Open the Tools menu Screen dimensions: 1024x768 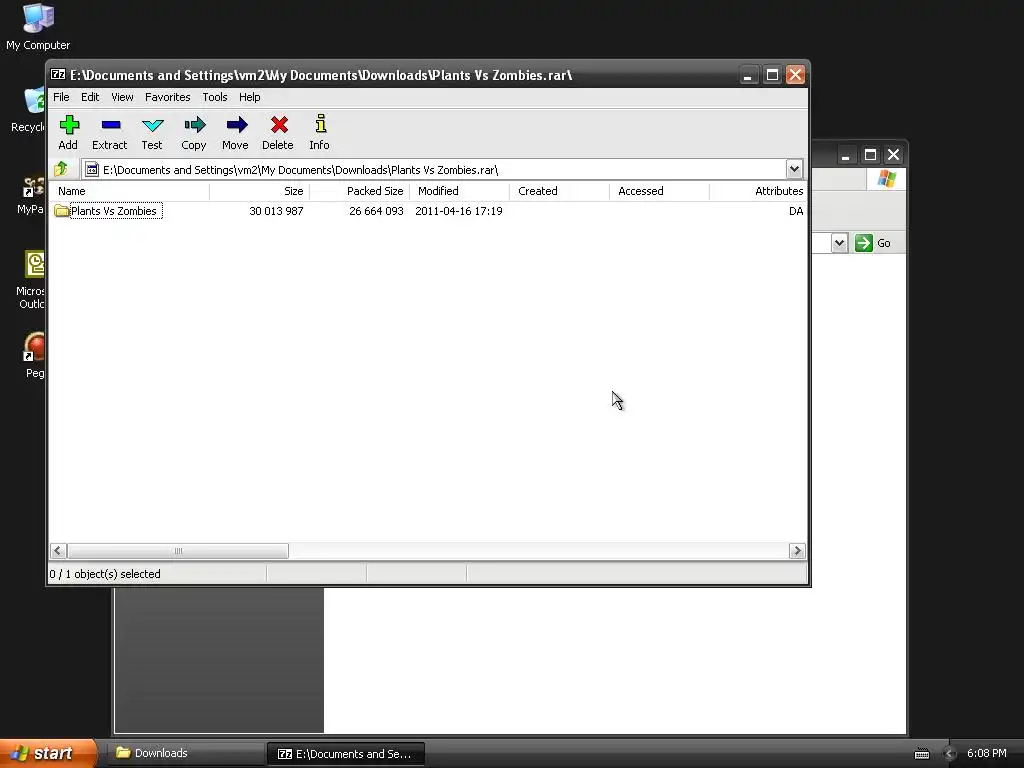coord(215,97)
